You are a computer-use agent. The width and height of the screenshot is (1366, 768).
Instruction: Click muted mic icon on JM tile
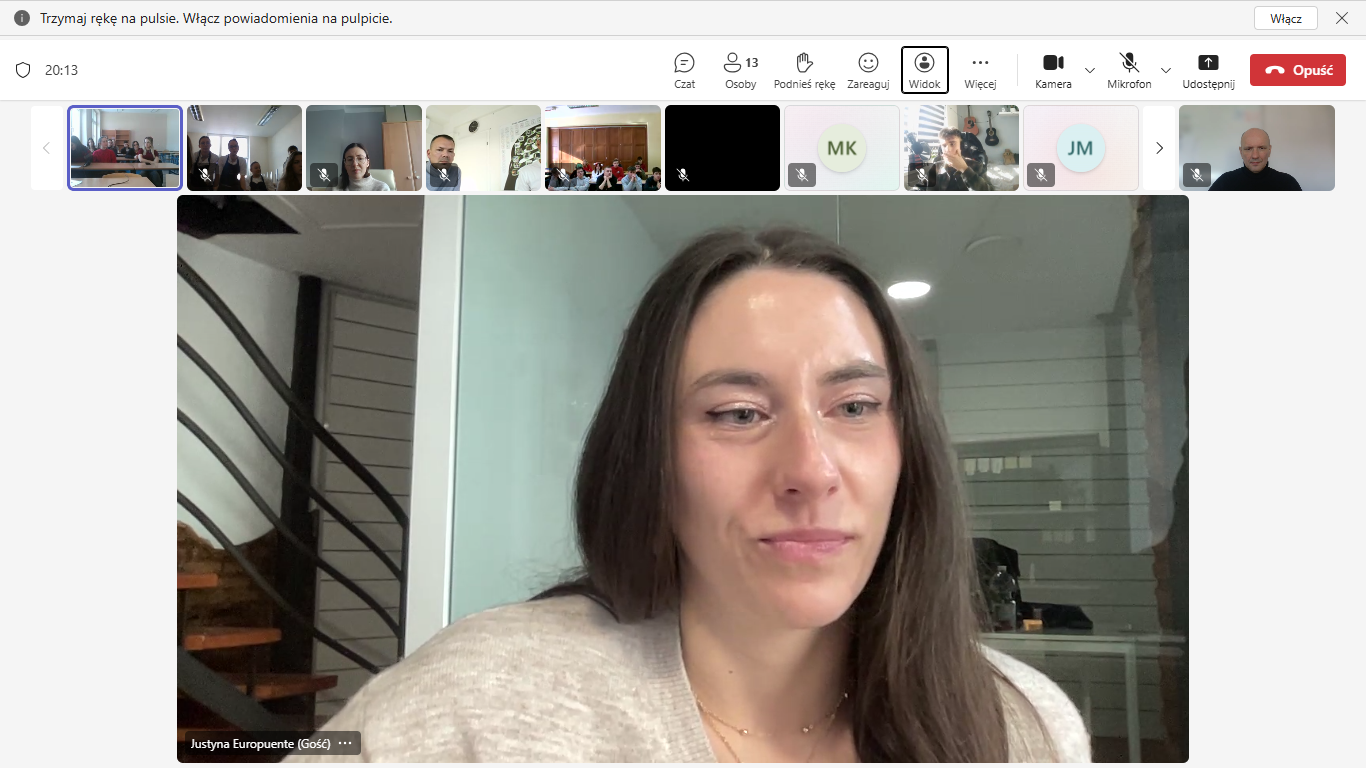(1041, 175)
